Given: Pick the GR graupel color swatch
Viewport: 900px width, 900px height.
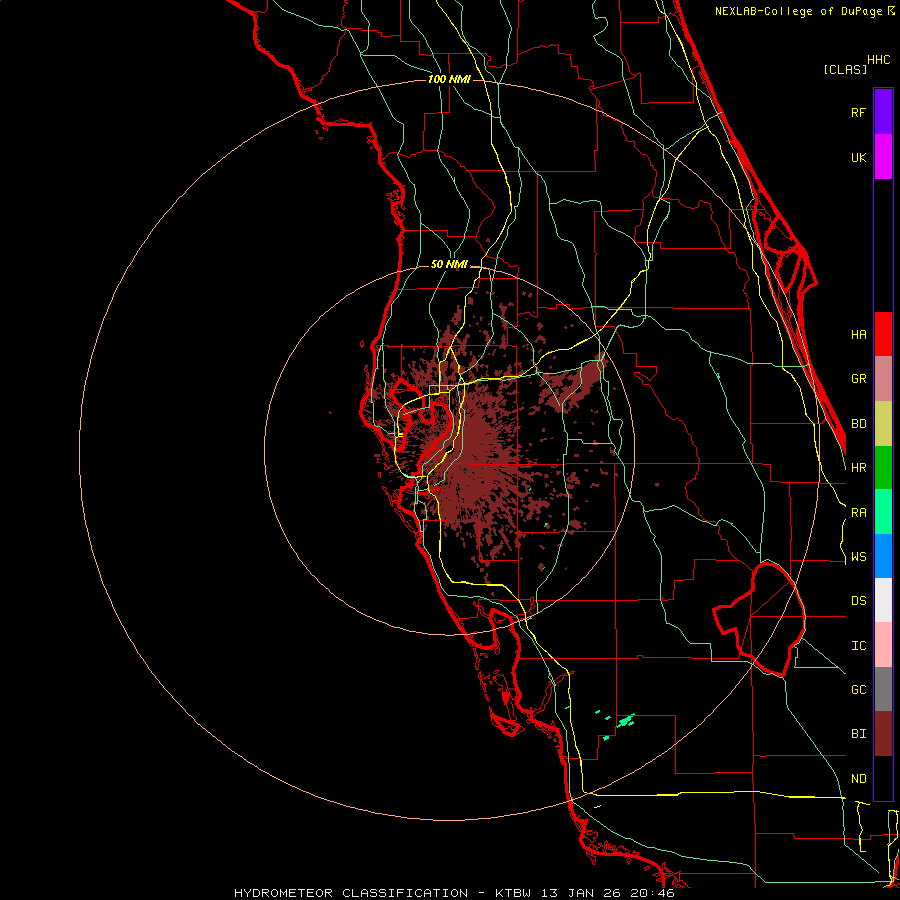Looking at the screenshot, I should point(883,379).
